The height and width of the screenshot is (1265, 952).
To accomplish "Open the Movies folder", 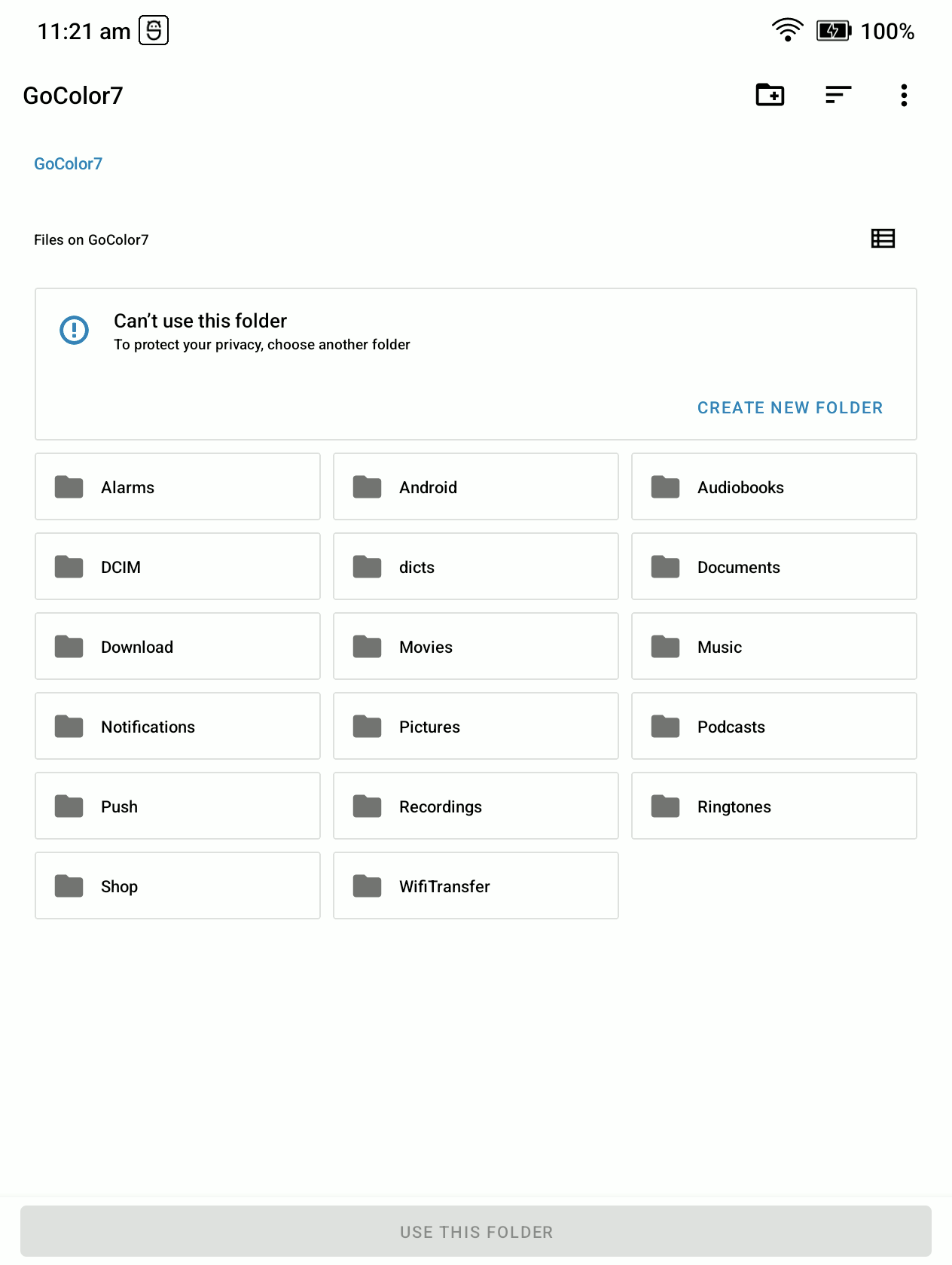I will click(x=476, y=646).
